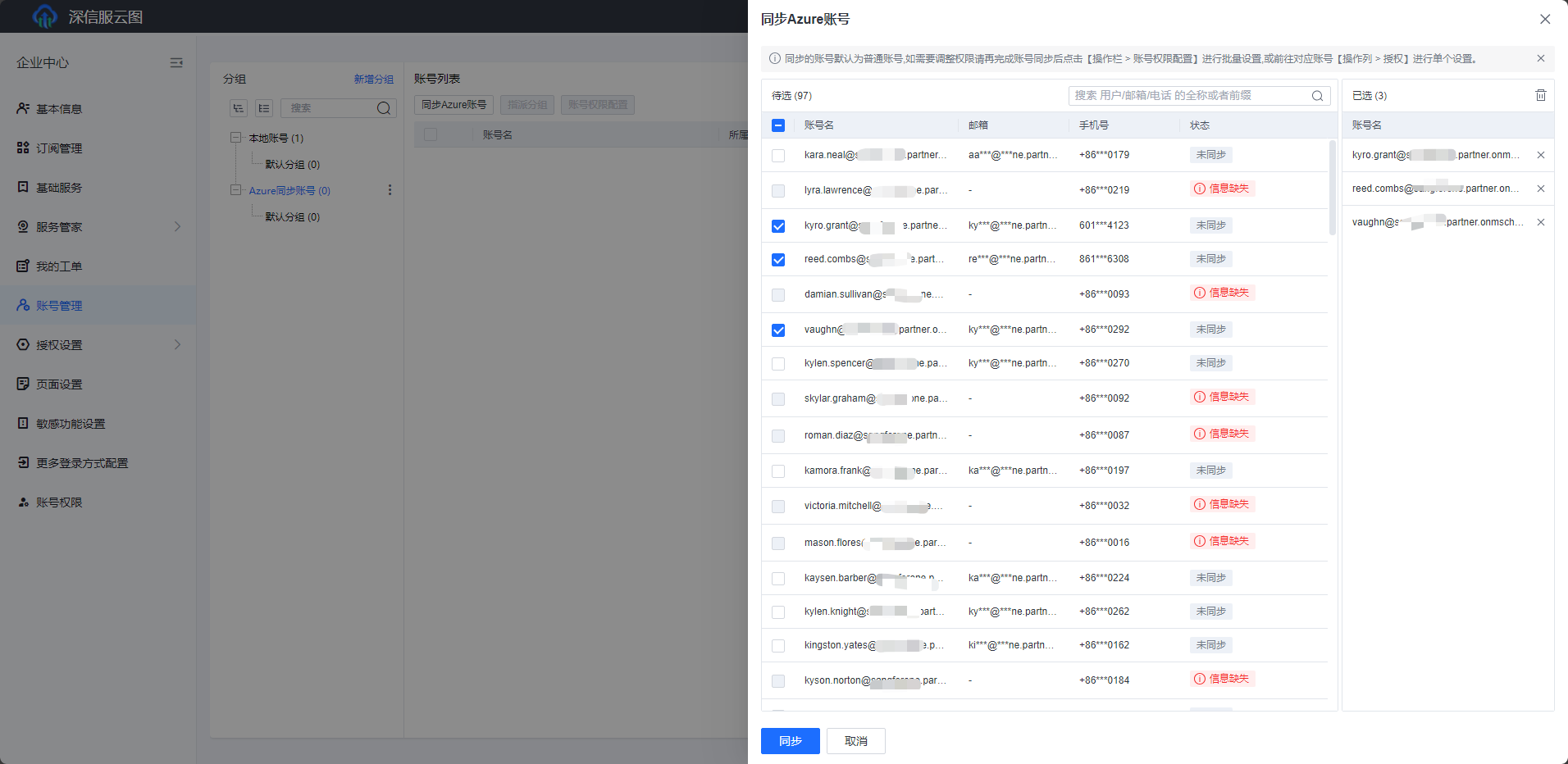Open 订阅管理 in the sidebar
This screenshot has height=764, width=1568.
pyautogui.click(x=59, y=148)
